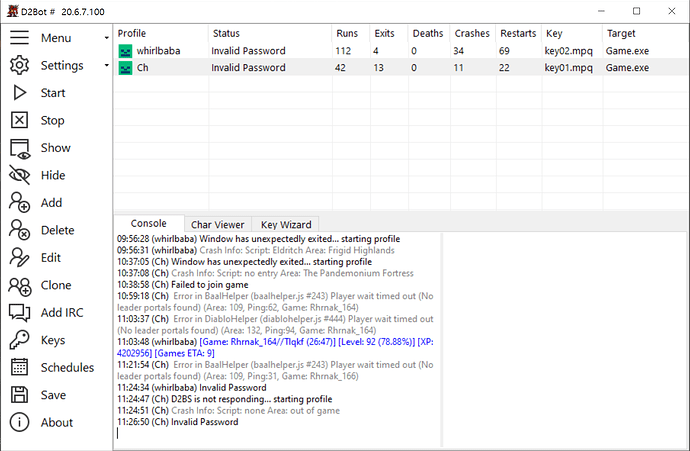Click the 11:03:37 DiabloHelper error line

[275, 325]
